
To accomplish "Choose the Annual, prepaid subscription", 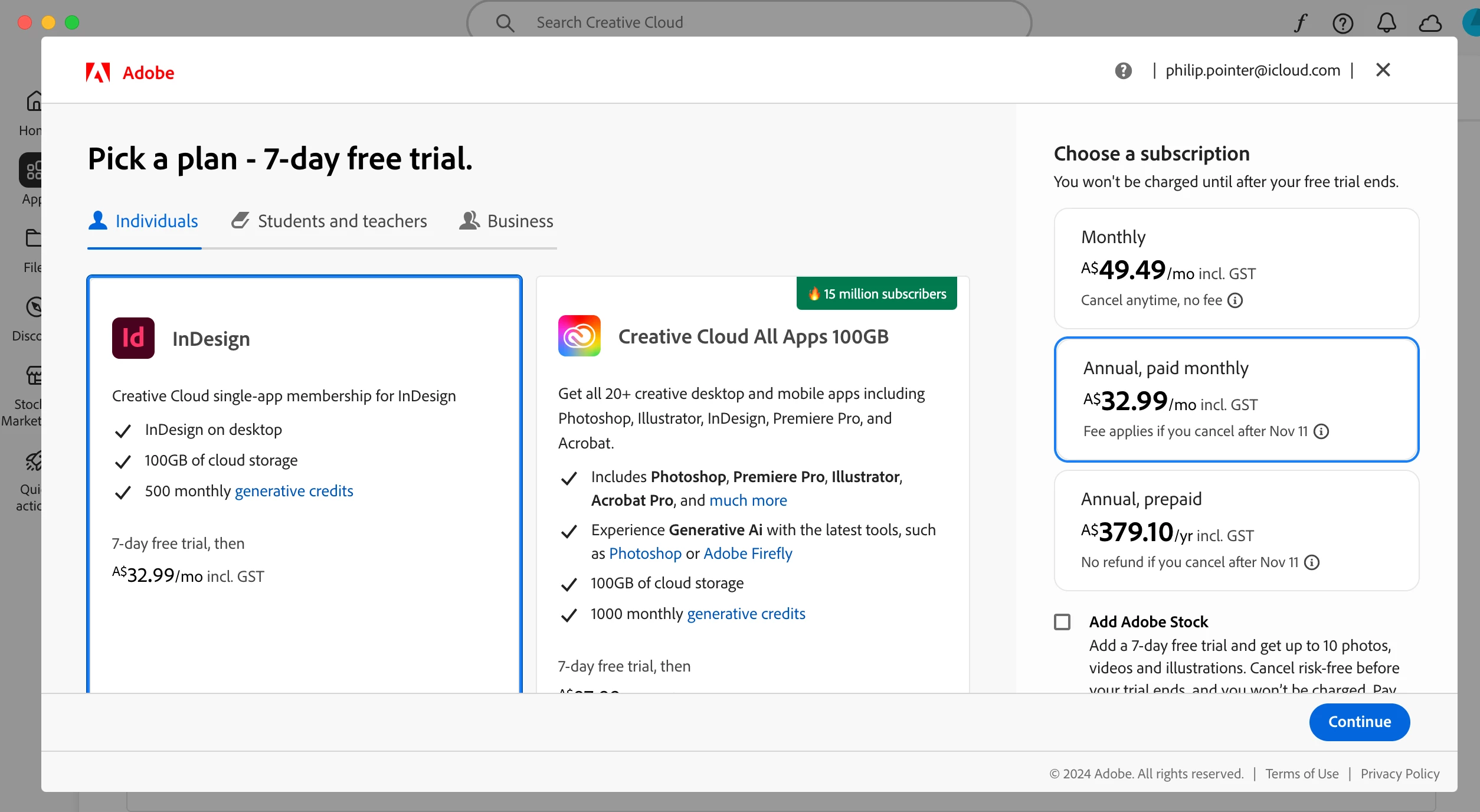I will click(x=1236, y=530).
